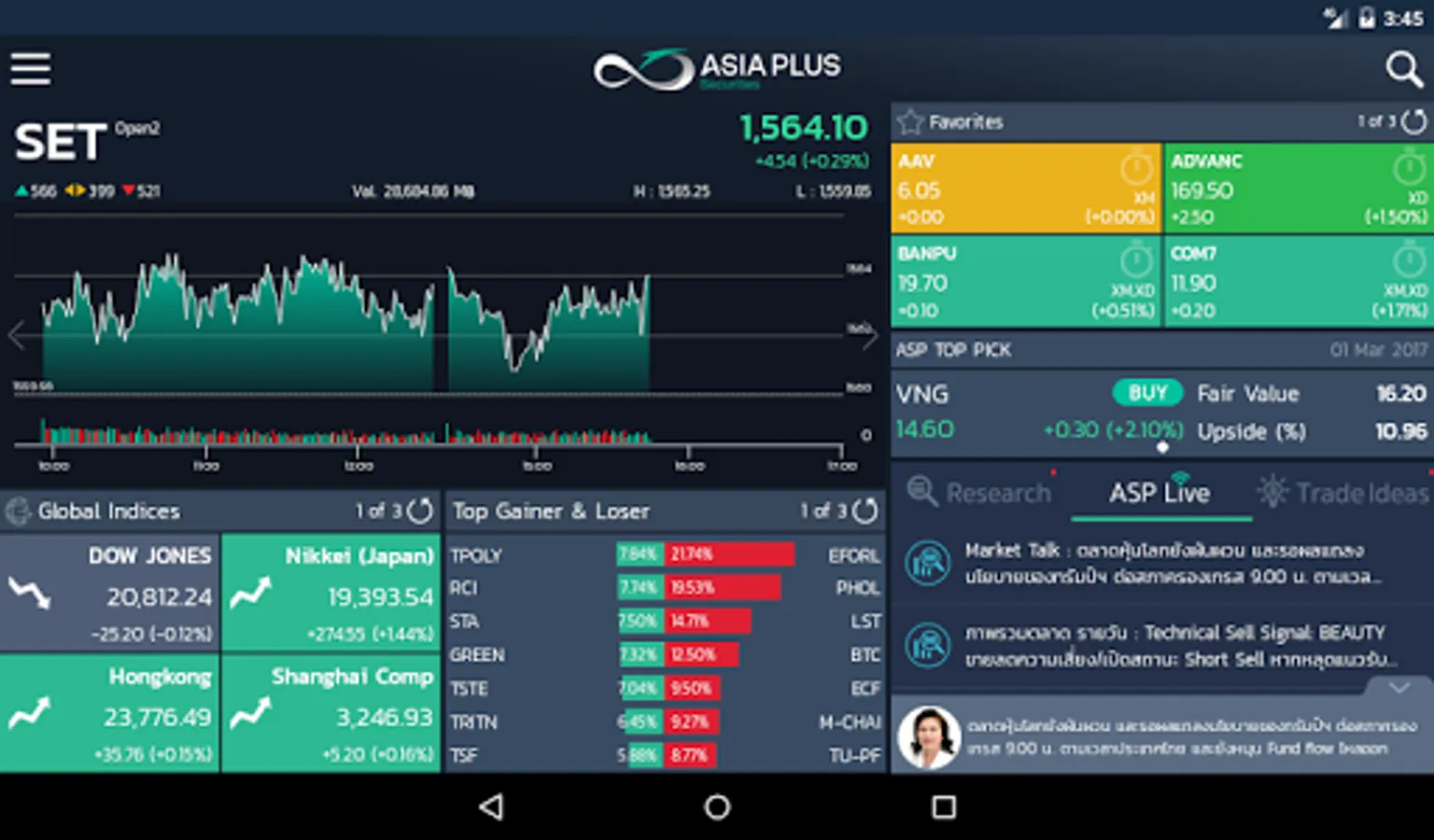
Task: Tap the VNG top pick symbol
Action: tap(922, 394)
